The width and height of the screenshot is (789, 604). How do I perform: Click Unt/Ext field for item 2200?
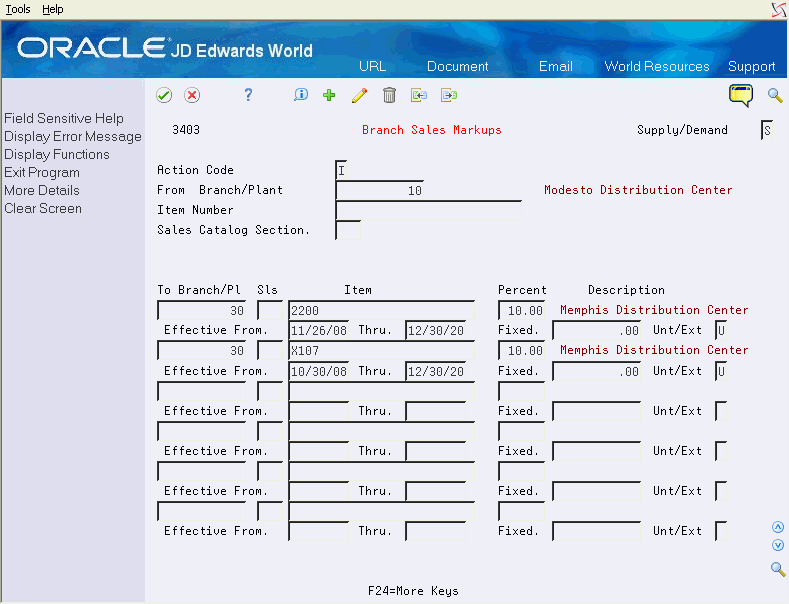pos(721,330)
